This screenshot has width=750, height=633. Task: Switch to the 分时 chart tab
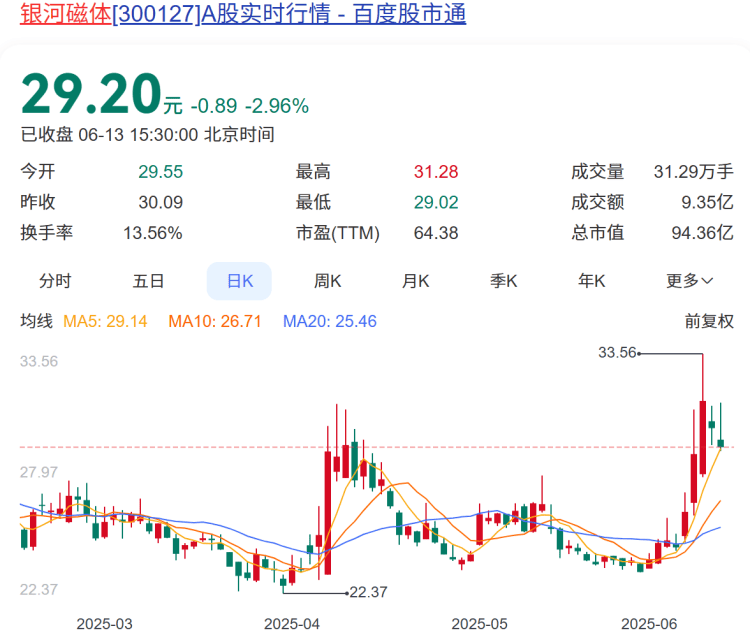click(x=55, y=281)
